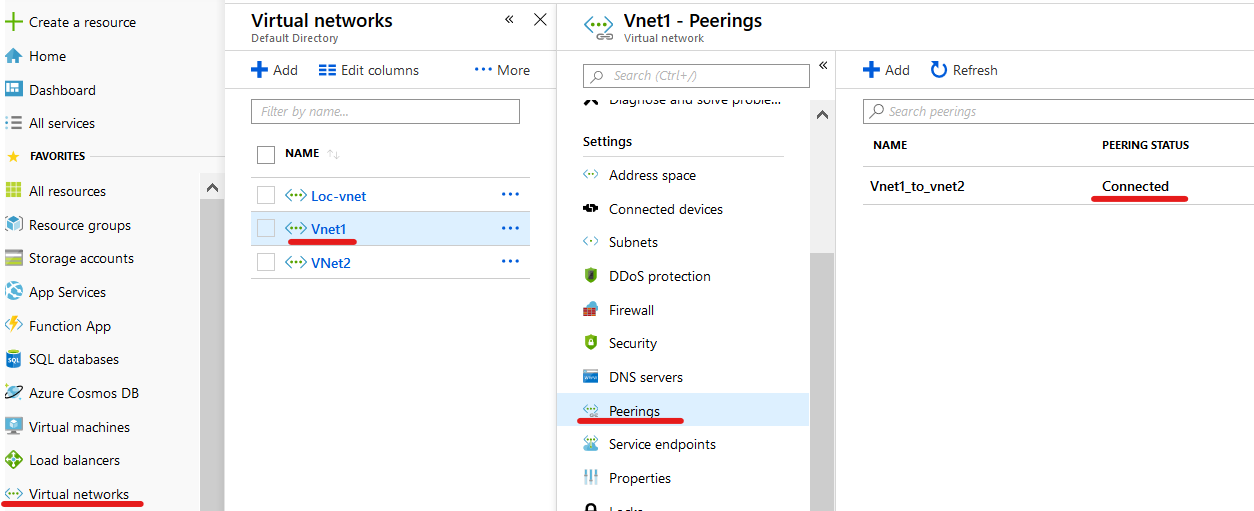Click the DNS servers icon
This screenshot has width=1254, height=511.
click(591, 377)
